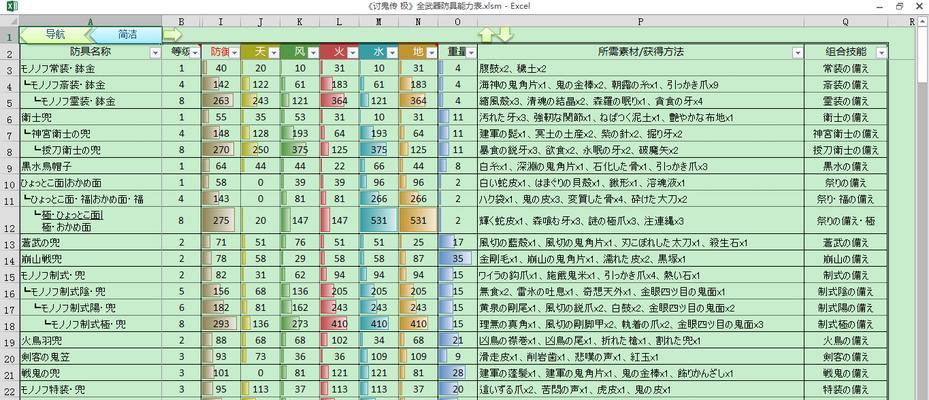Open the 所需素材/获得方法 filter dropdown
929x400 pixels.
(797, 53)
